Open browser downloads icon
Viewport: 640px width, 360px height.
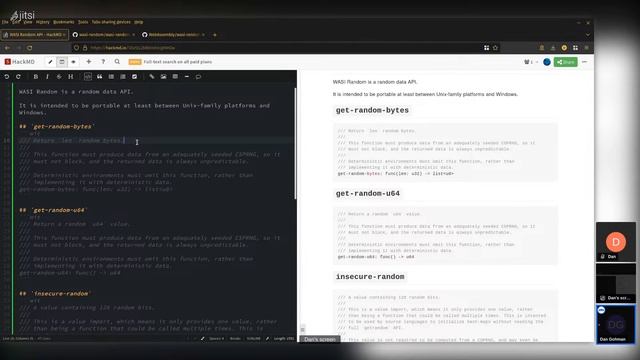553,48
